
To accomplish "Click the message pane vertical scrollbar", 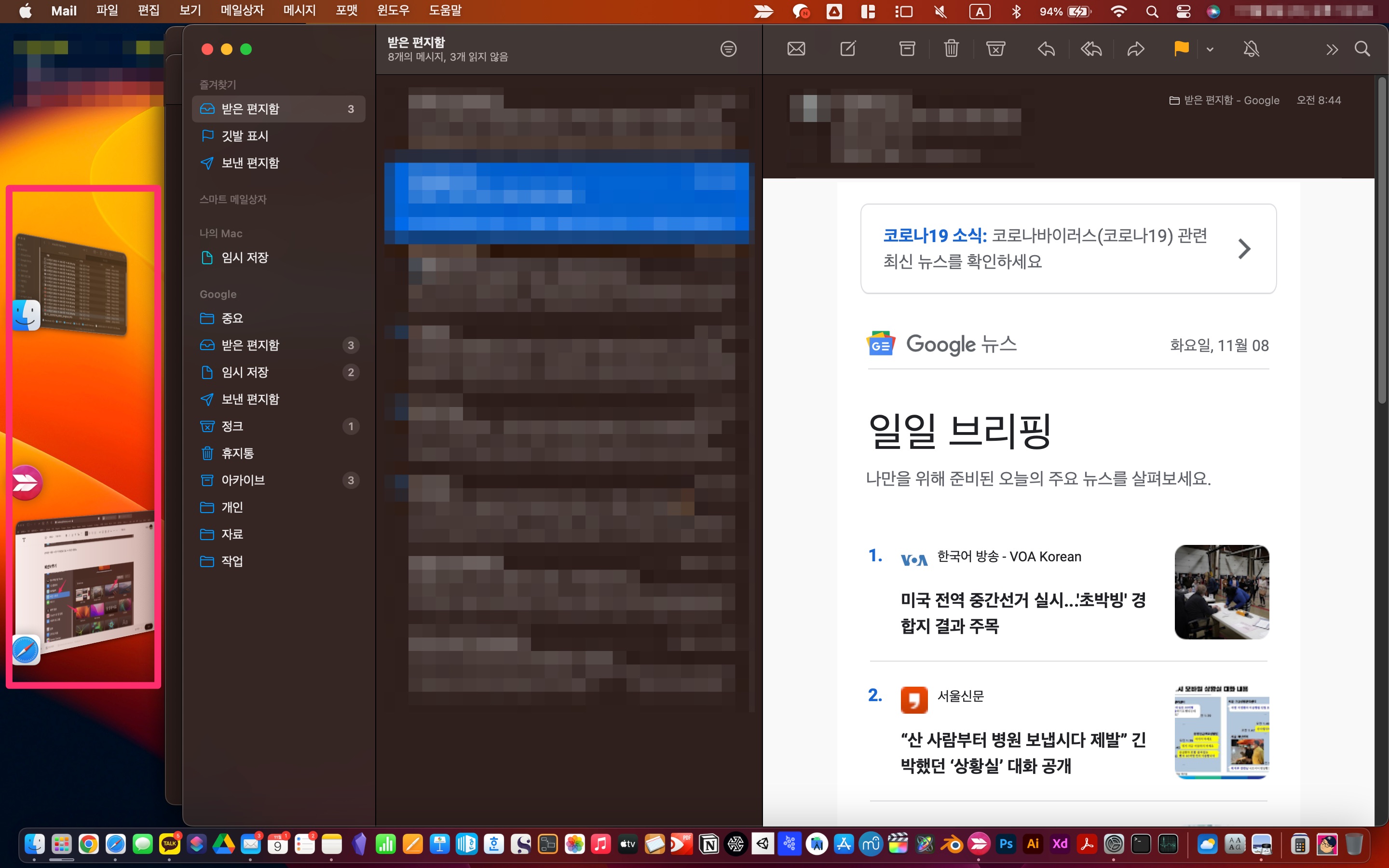I will click(x=1382, y=241).
